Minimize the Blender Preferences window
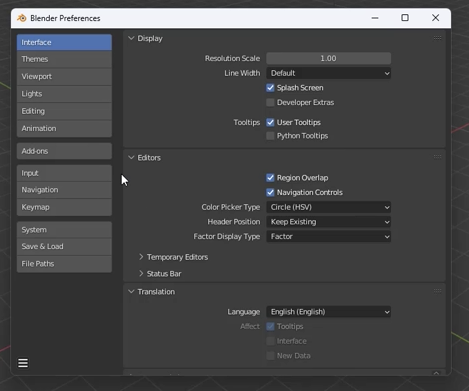Screen dimensions: 469x391 click(375, 18)
